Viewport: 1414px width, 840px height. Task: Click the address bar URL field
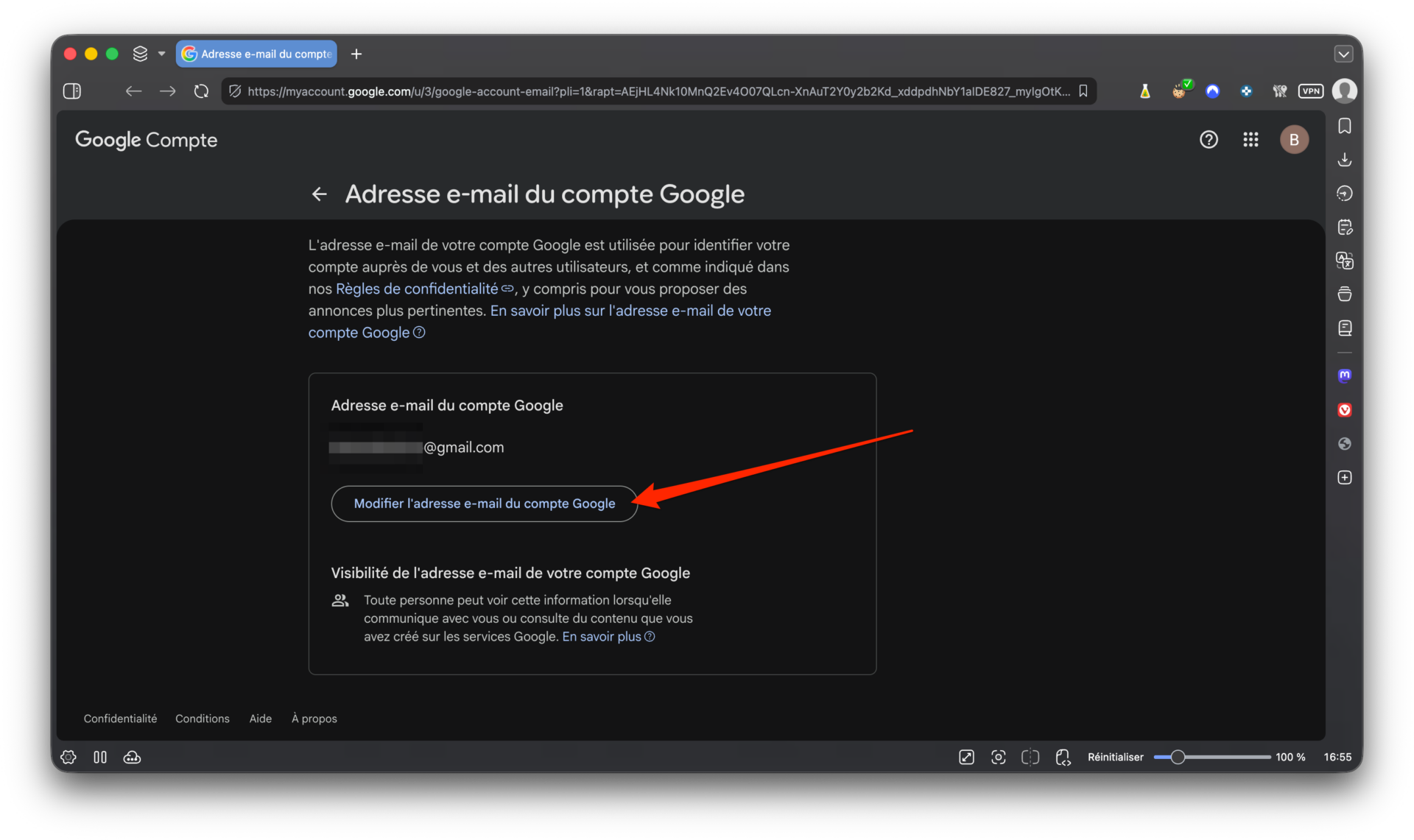pyautogui.click(x=658, y=91)
